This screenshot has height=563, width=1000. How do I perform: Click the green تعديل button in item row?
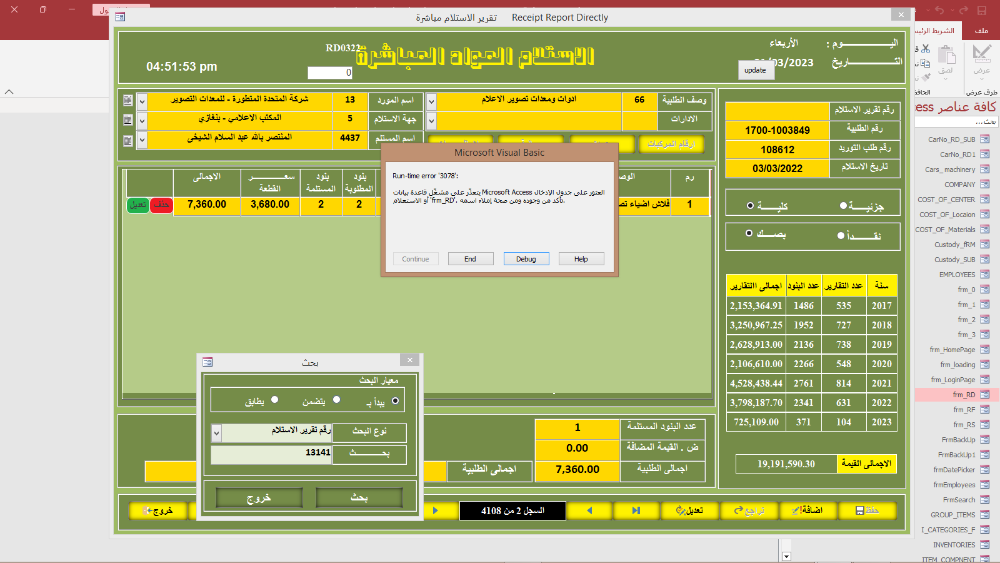tap(138, 205)
